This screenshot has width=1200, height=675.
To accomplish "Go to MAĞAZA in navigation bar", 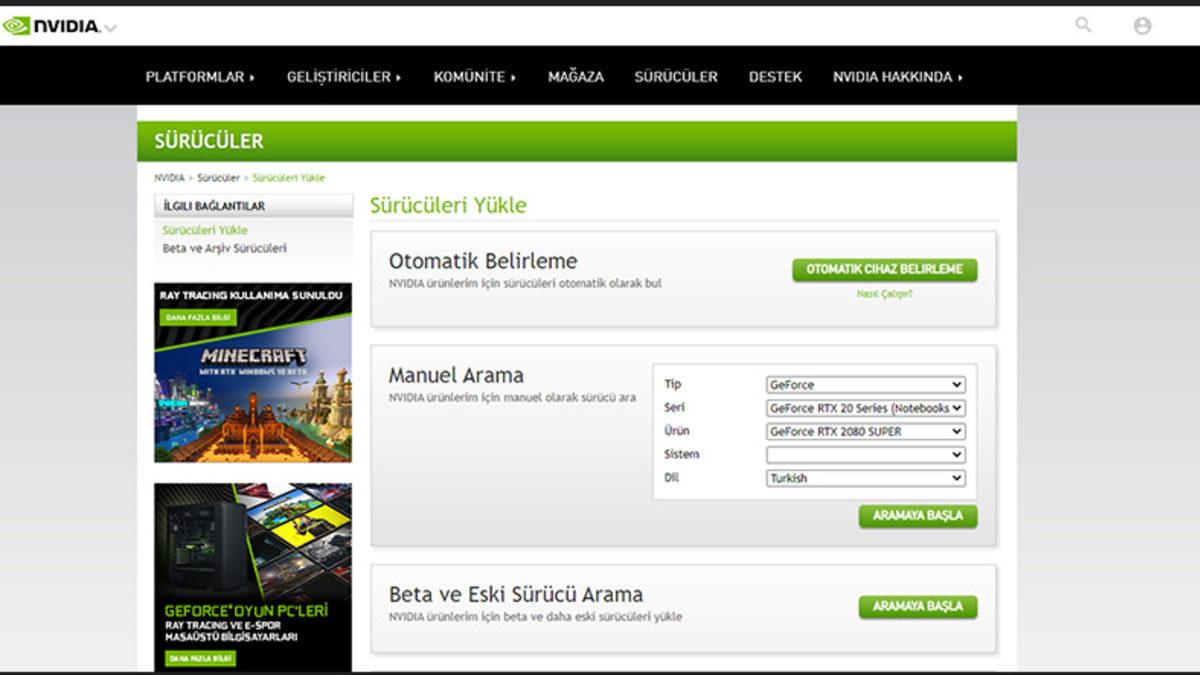I will click(x=575, y=77).
